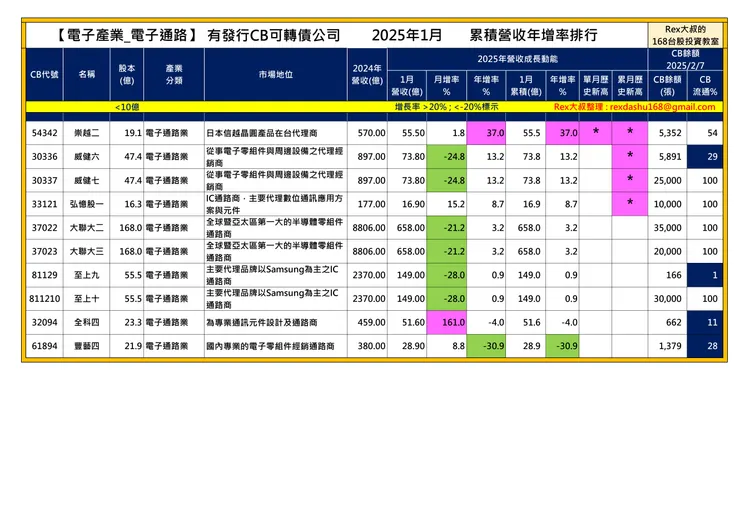Select CB code 32094 cell
Screen dimensions: 740x523
[44, 322]
